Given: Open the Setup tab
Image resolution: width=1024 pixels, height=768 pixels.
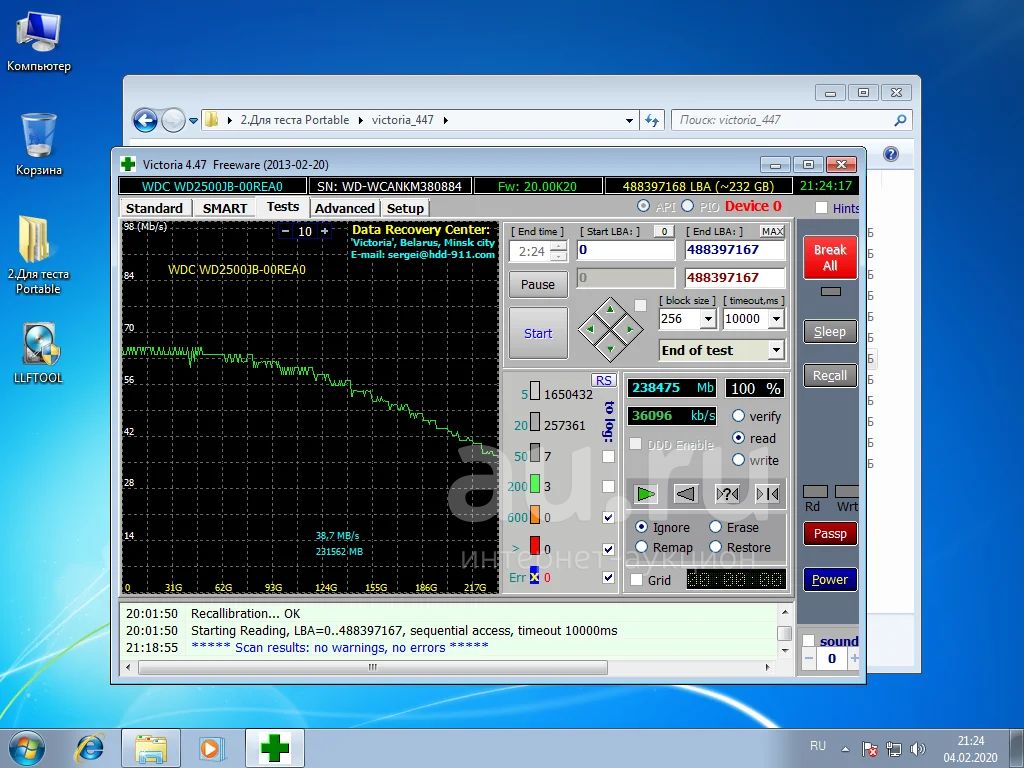Looking at the screenshot, I should click(405, 208).
